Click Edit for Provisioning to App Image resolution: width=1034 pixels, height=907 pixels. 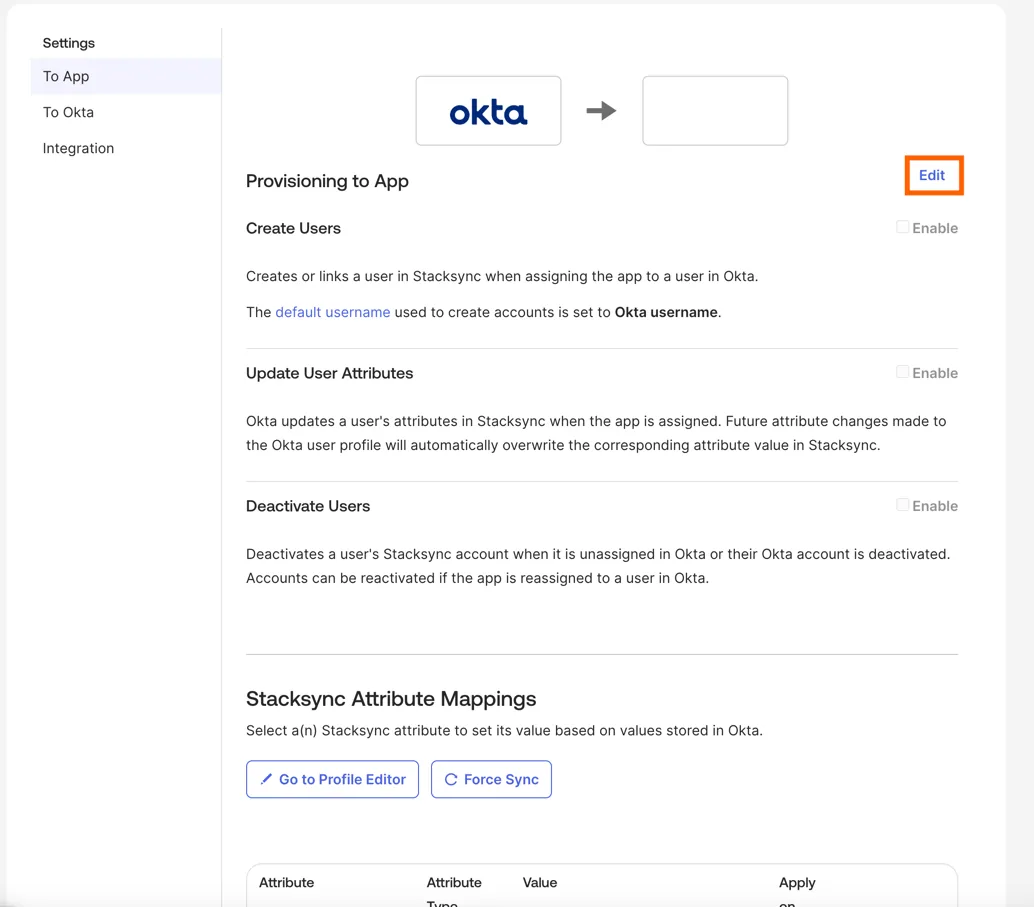click(932, 175)
